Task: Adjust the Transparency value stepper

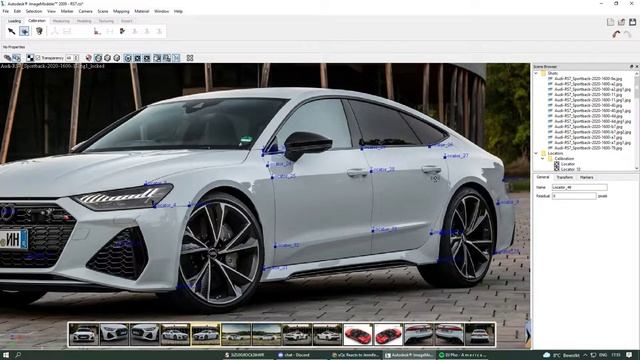Action: pyautogui.click(x=76, y=58)
